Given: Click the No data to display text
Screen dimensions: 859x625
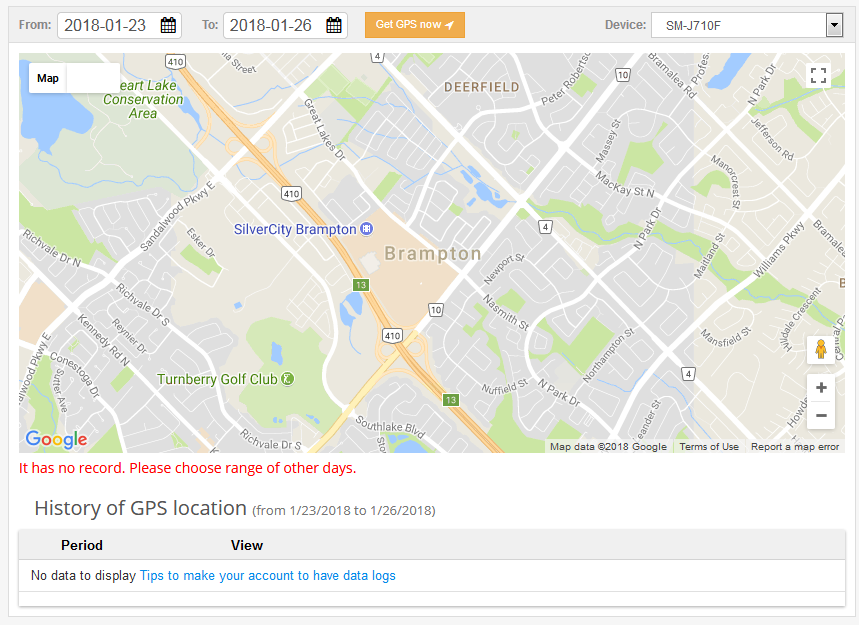Looking at the screenshot, I should 83,576.
